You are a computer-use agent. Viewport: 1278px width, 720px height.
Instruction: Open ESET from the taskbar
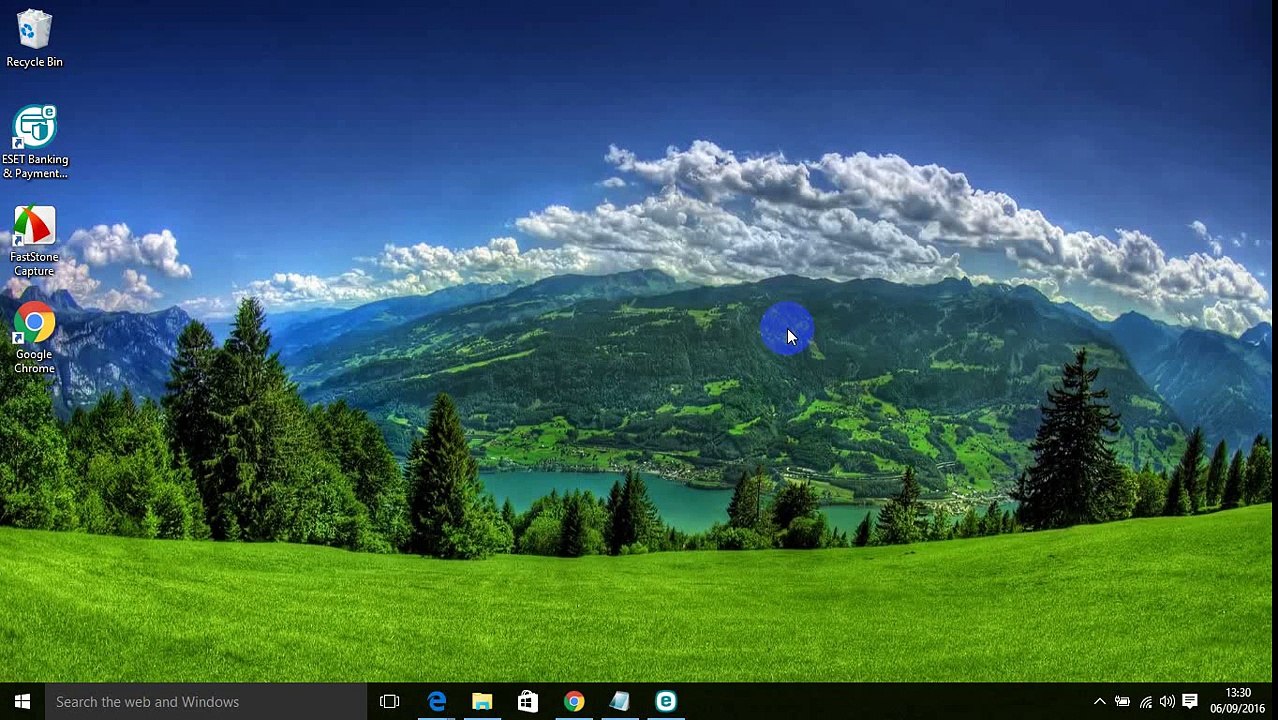pyautogui.click(x=666, y=702)
